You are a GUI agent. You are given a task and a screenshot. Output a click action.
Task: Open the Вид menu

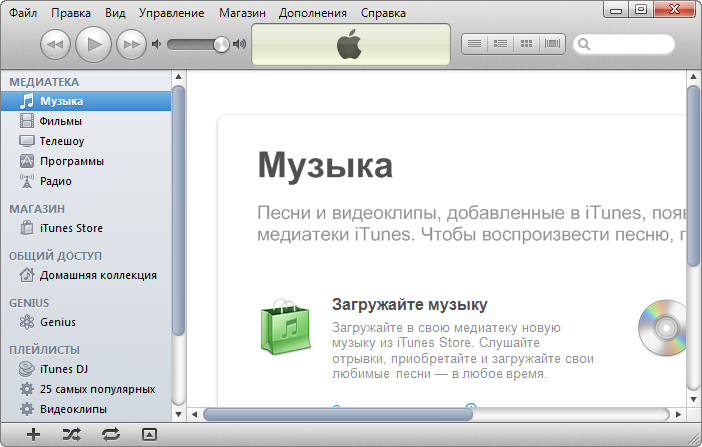(115, 13)
